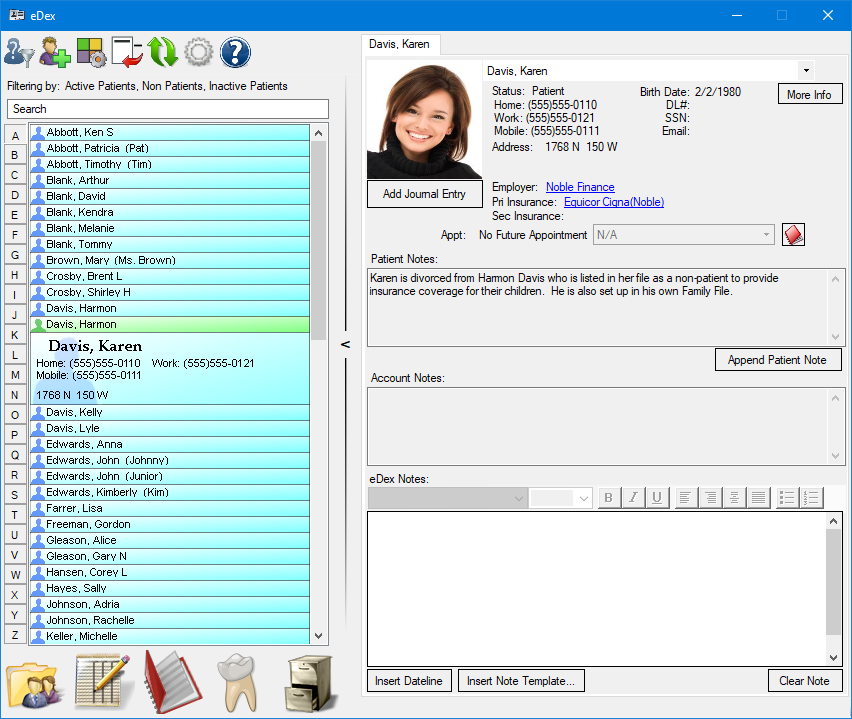This screenshot has width=852, height=719.
Task: Click the add new patient icon
Action: click(x=55, y=52)
